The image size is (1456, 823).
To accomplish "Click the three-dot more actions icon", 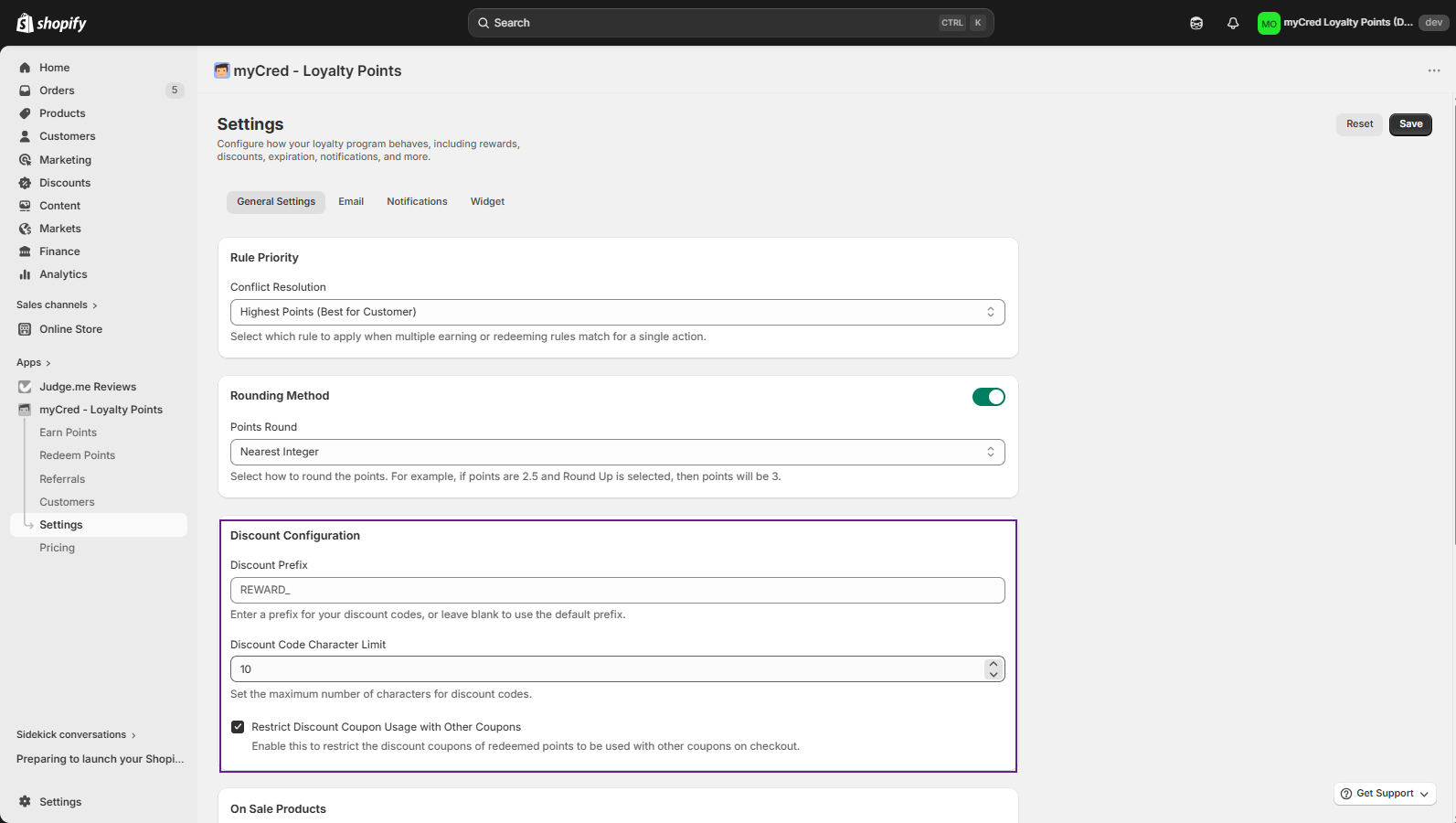I will tap(1433, 70).
